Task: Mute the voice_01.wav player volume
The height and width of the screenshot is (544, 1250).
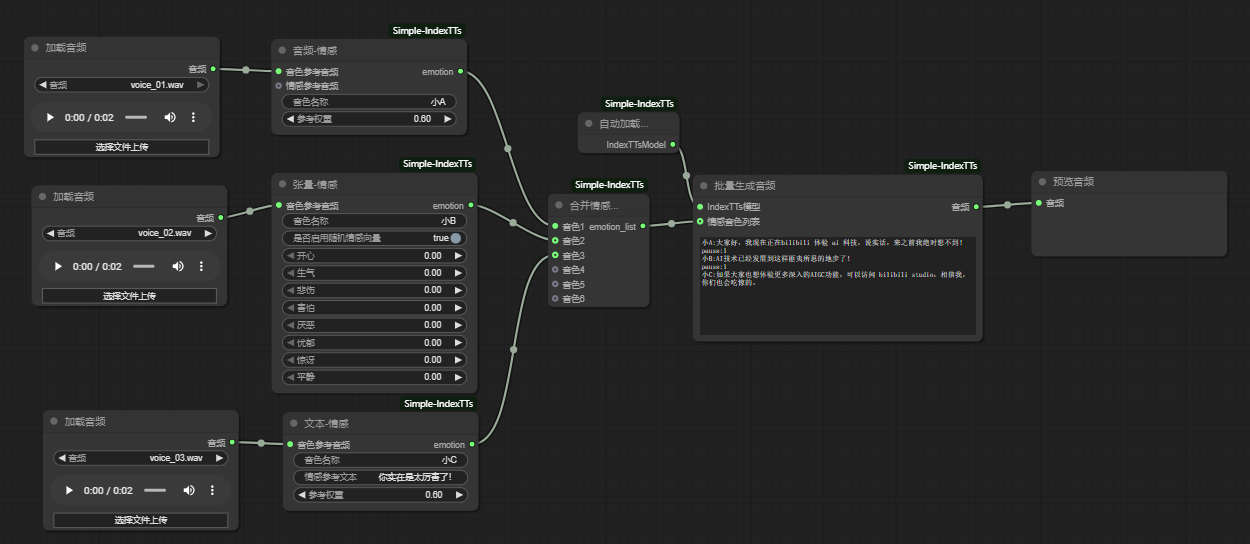Action: [x=170, y=118]
